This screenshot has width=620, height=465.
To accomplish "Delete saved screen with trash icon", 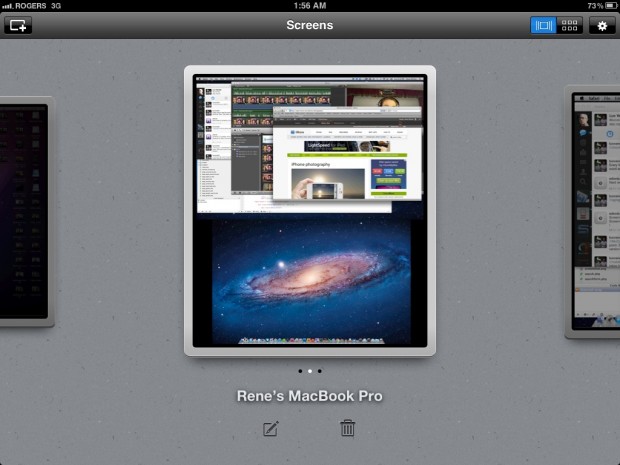I will tap(348, 428).
